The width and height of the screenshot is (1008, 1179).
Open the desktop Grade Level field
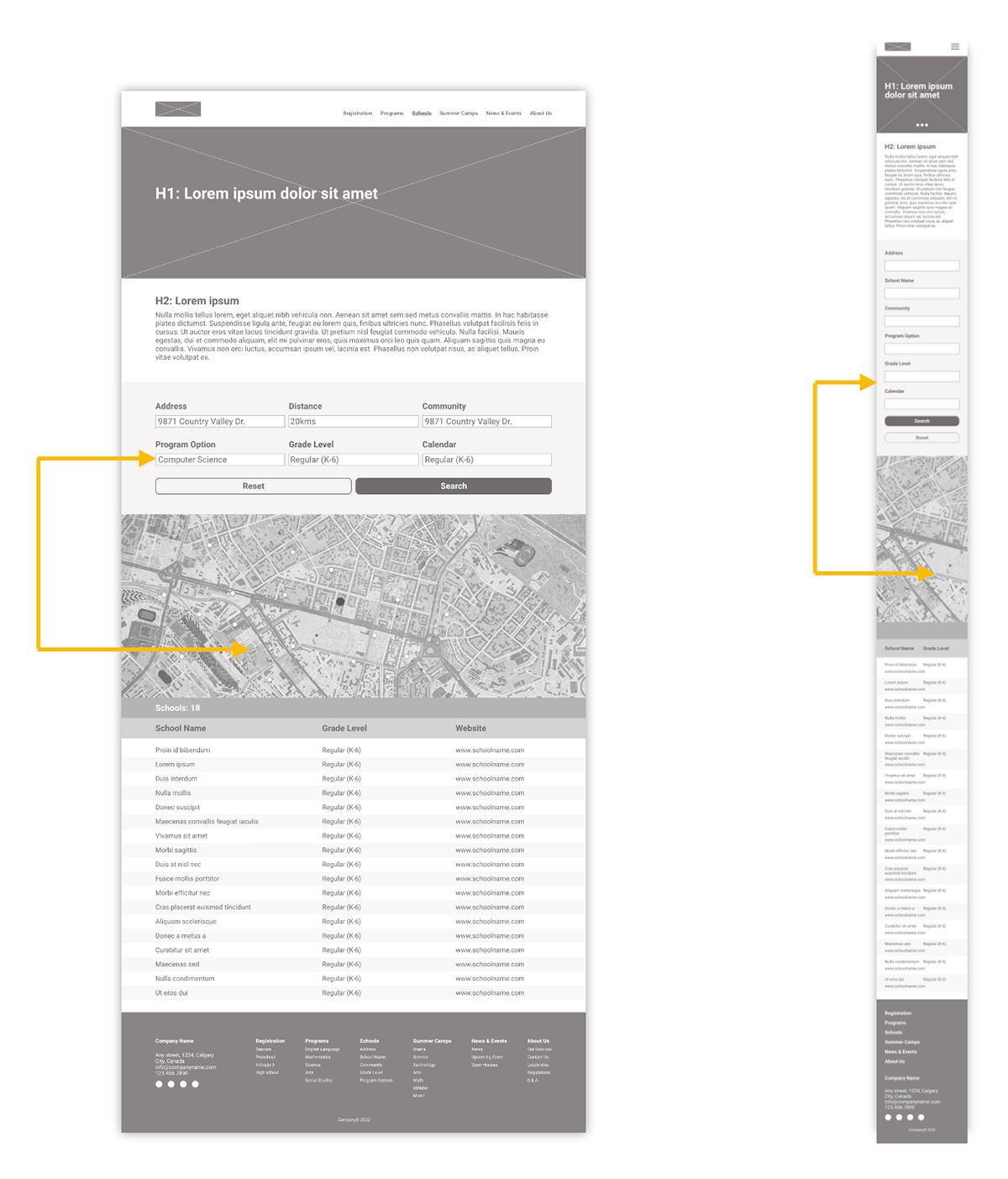pos(353,460)
